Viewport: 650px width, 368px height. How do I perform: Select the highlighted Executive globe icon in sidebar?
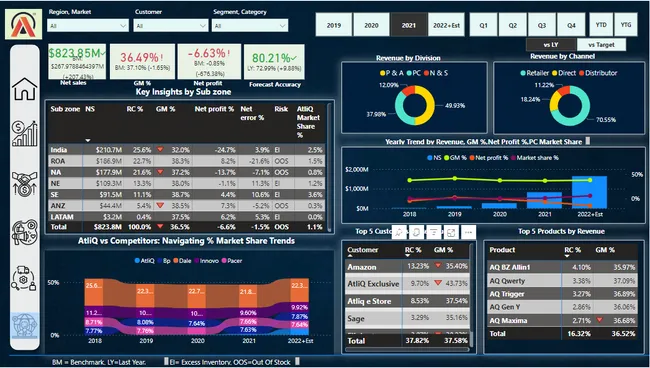coord(24,326)
